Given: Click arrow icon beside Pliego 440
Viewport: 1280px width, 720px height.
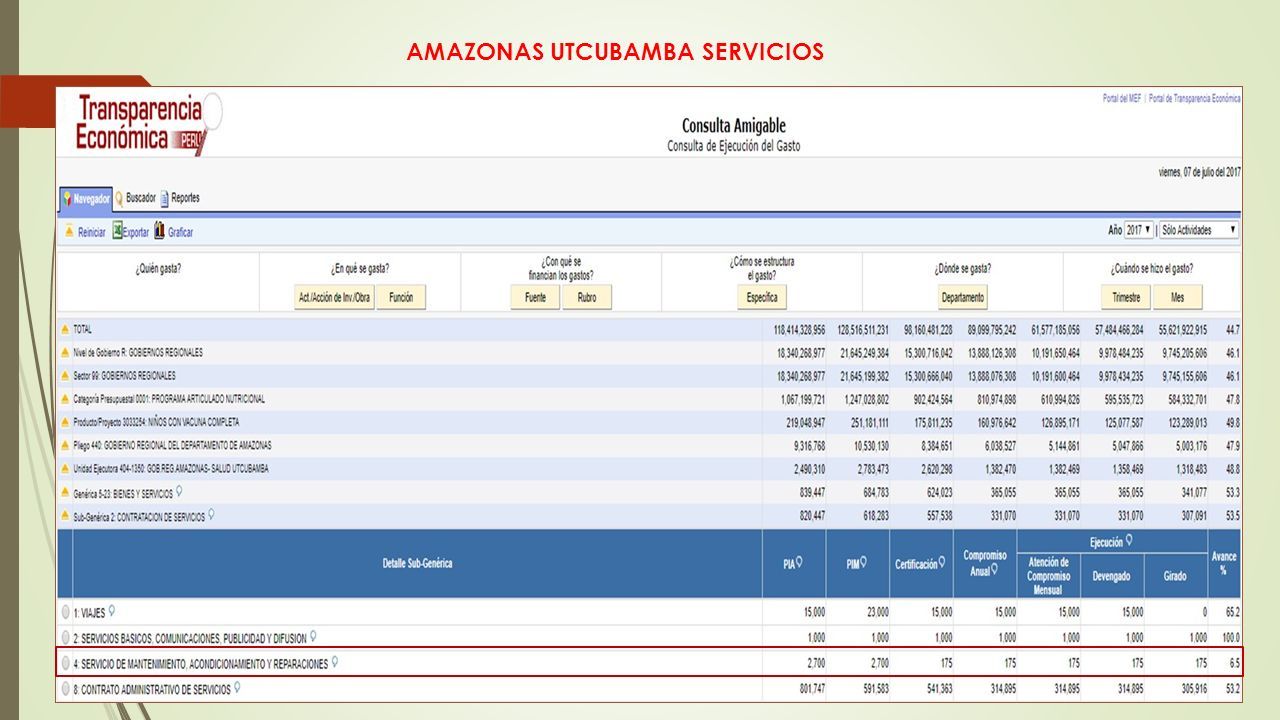Looking at the screenshot, I should pyautogui.click(x=65, y=445).
